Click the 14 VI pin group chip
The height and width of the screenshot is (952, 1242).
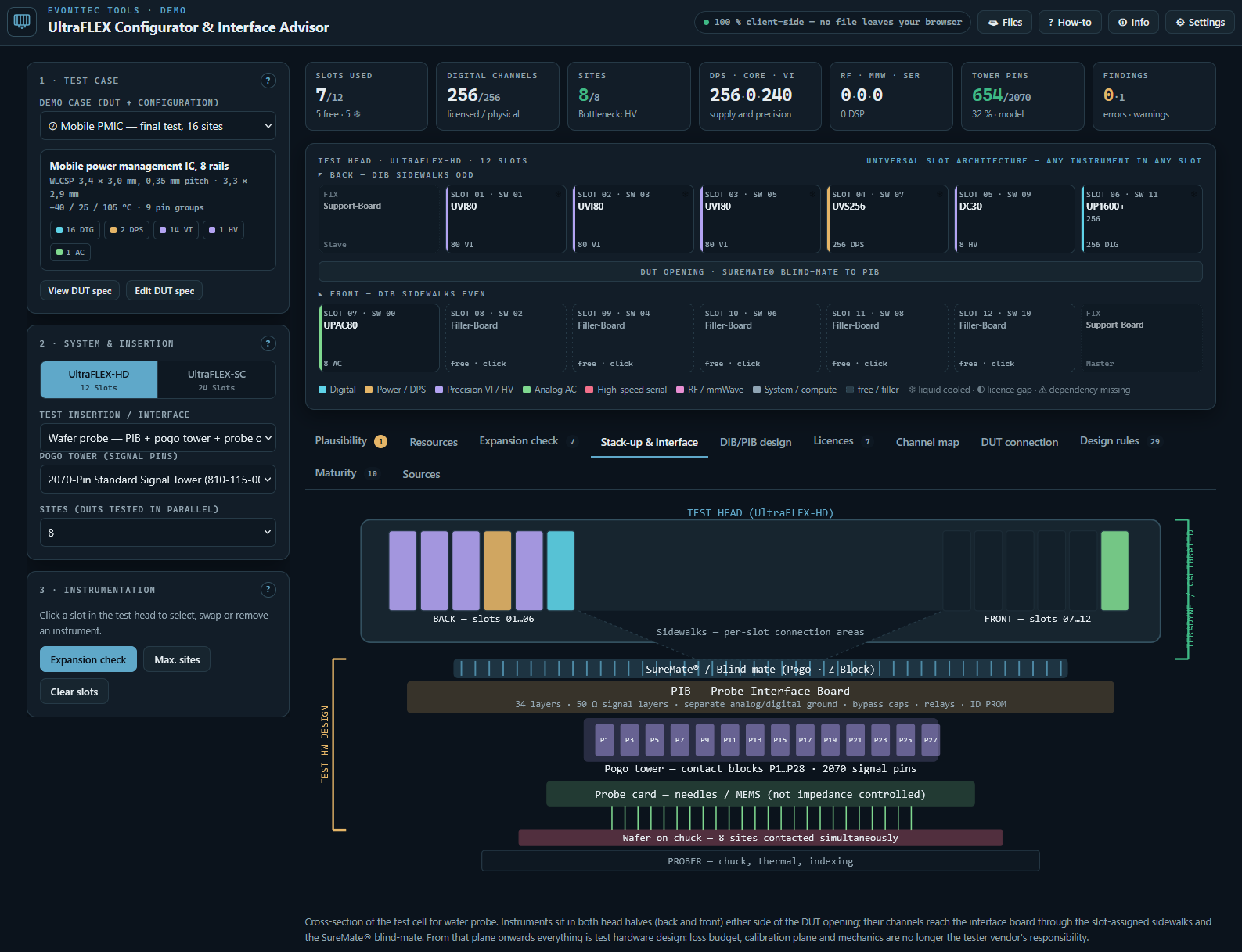point(176,230)
